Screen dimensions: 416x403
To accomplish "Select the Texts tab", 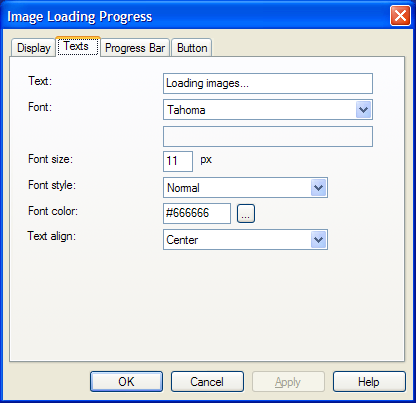I will pyautogui.click(x=78, y=46).
